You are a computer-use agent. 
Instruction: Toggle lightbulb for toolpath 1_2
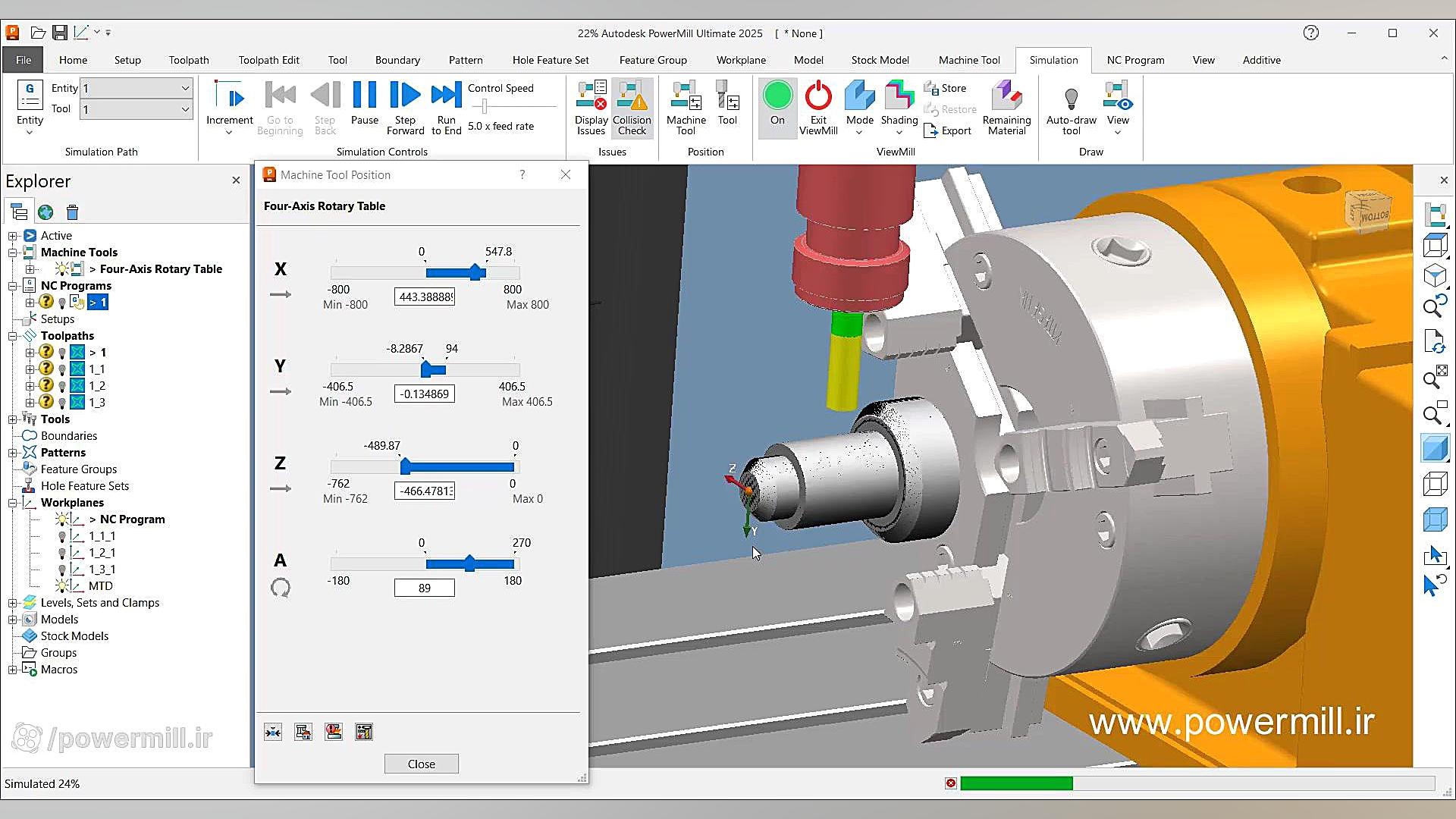(x=62, y=386)
